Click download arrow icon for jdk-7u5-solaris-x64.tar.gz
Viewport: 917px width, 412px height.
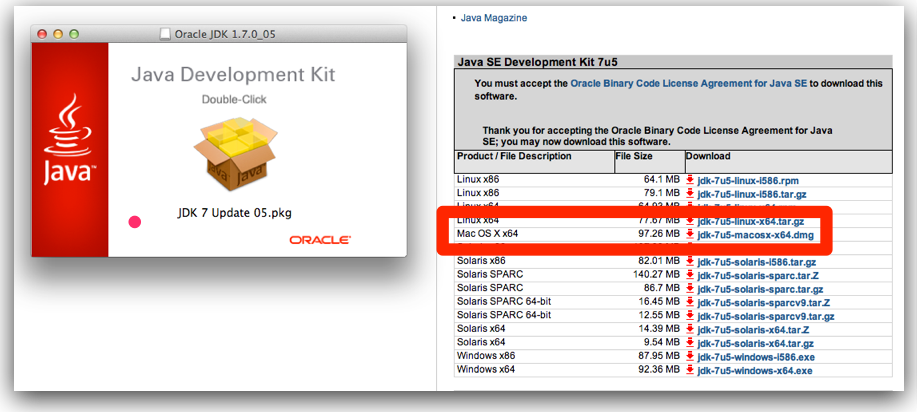point(690,343)
